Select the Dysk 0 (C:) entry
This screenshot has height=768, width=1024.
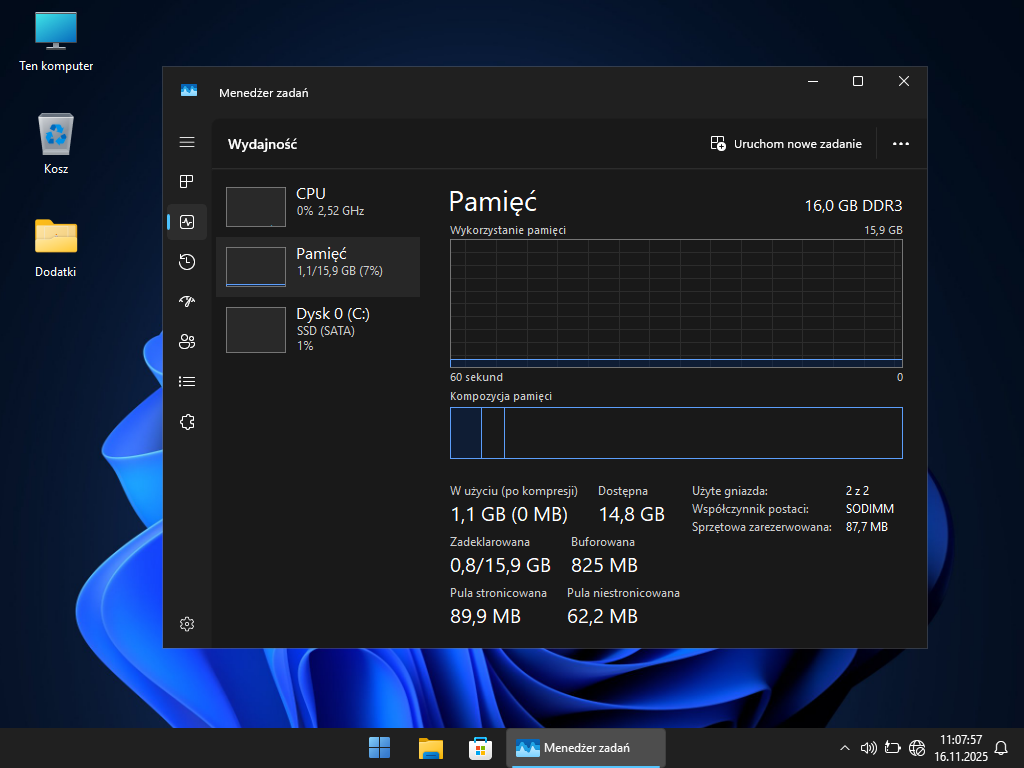318,328
